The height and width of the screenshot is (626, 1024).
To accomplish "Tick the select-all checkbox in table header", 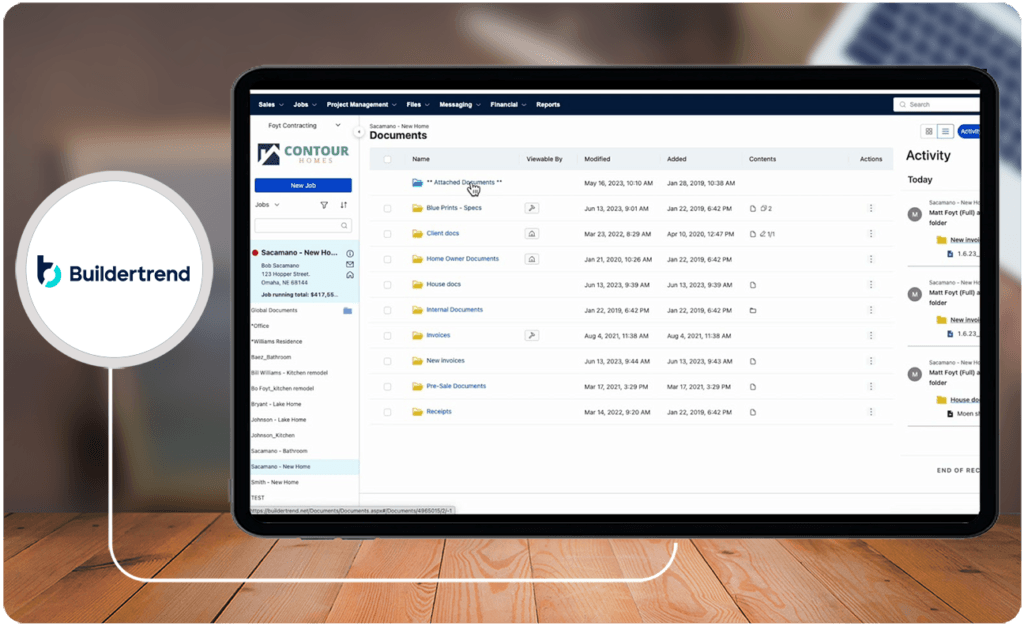I will tap(387, 159).
